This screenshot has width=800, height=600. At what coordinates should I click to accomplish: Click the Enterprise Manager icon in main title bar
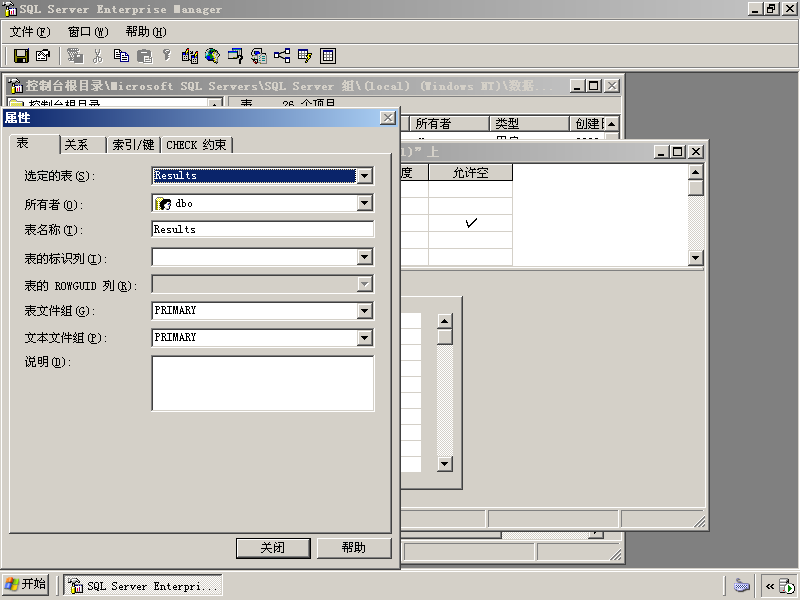tap(10, 9)
